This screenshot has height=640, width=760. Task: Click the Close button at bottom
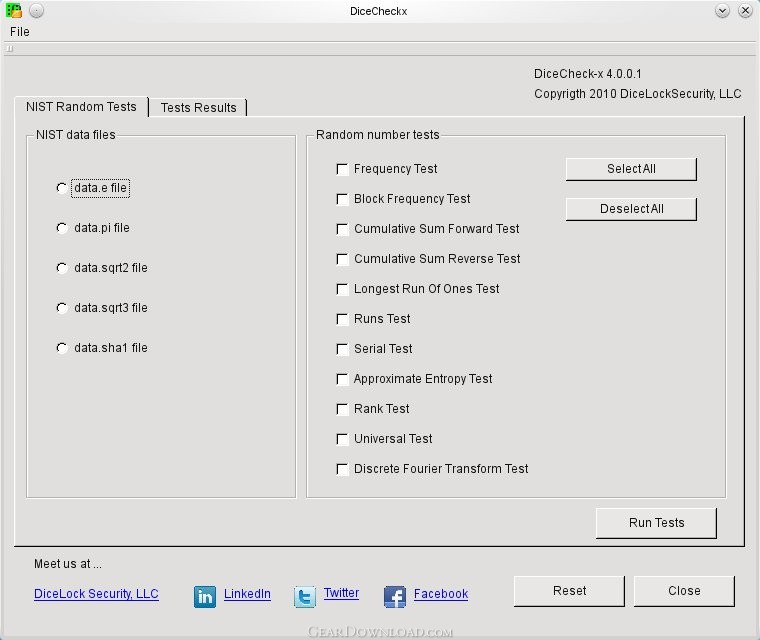[x=684, y=591]
